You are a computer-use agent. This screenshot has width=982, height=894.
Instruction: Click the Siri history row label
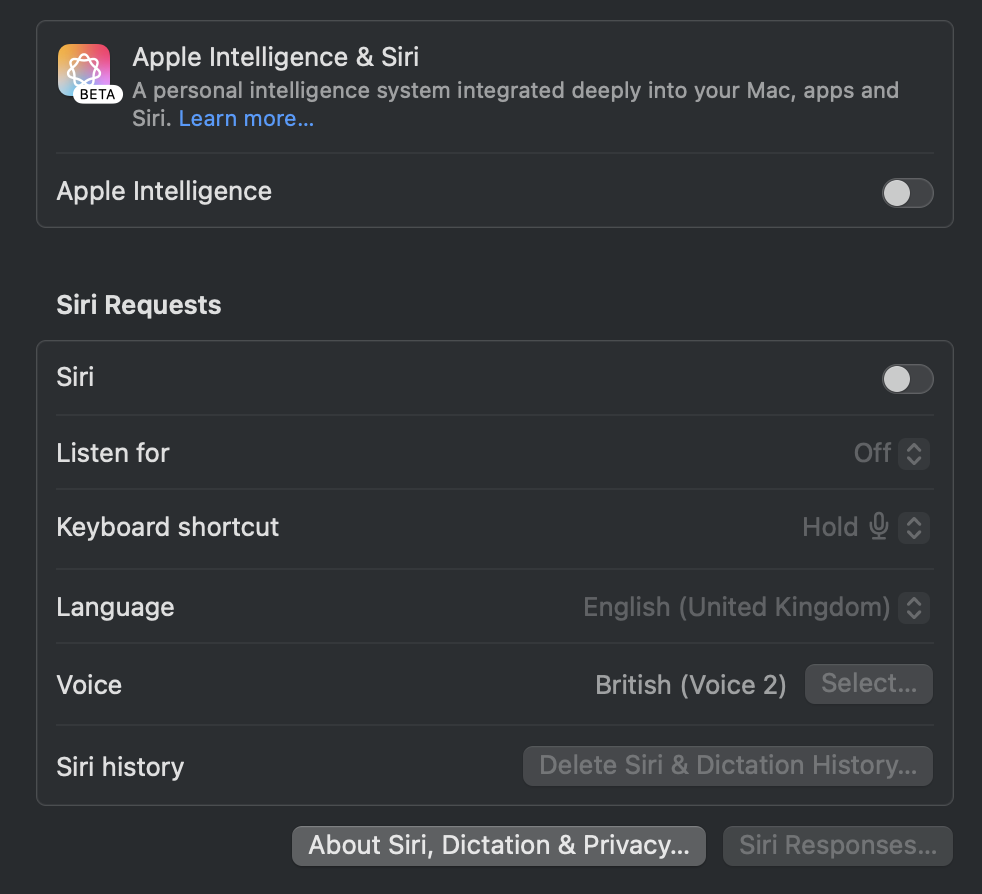coord(120,767)
